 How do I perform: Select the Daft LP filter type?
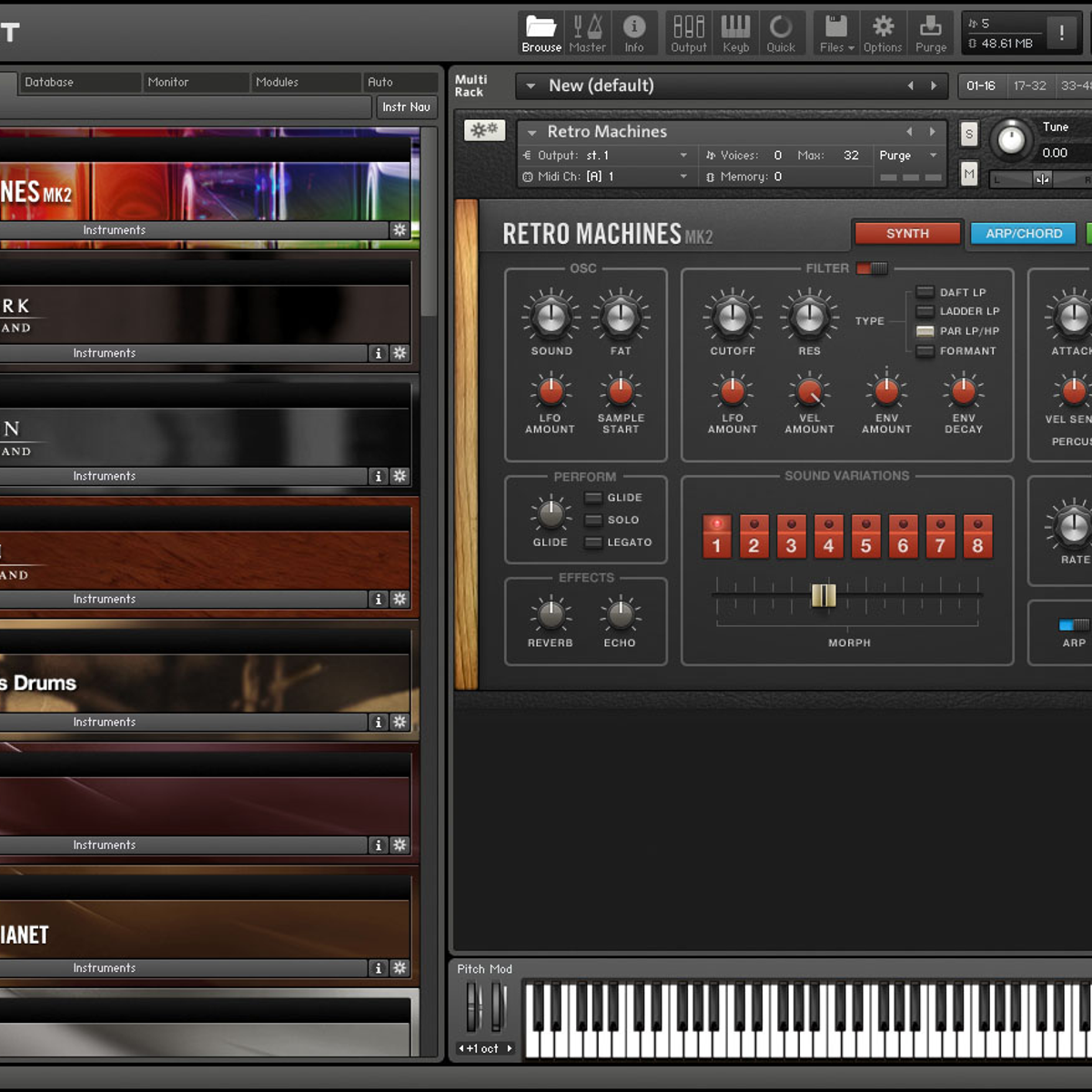925,292
